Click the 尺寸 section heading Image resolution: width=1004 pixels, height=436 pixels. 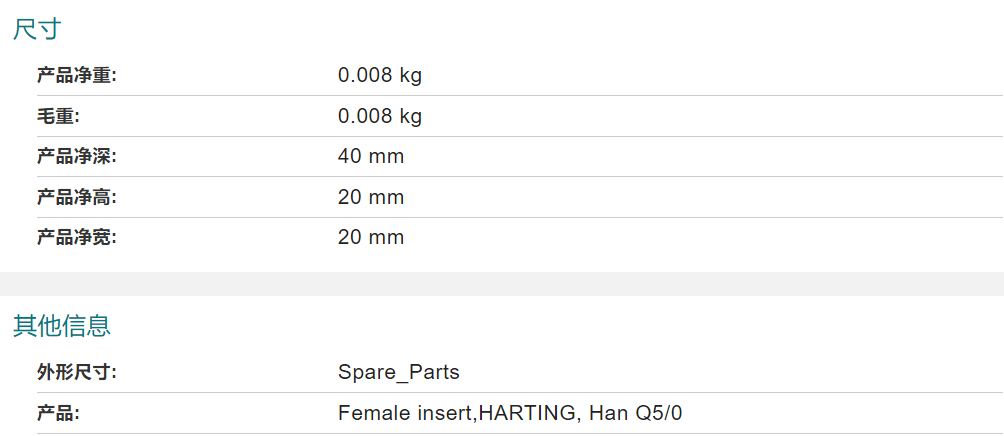(36, 29)
